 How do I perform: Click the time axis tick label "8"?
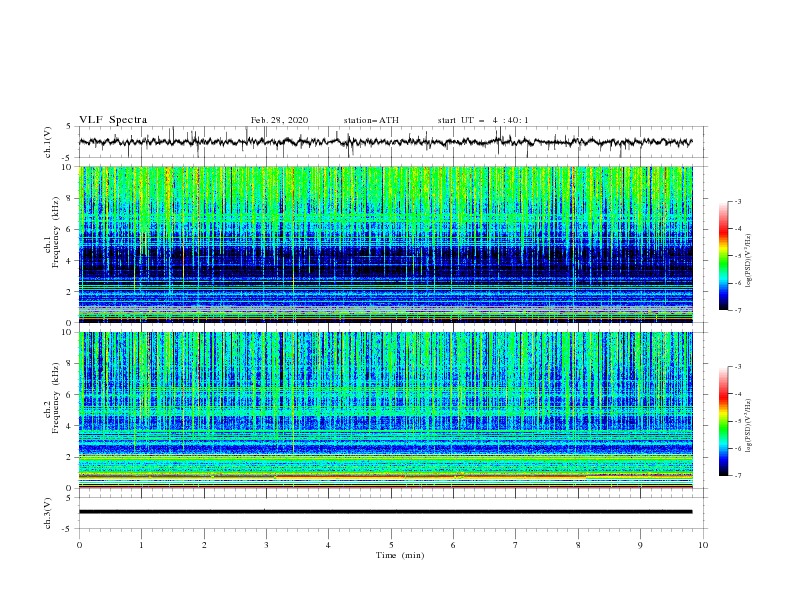578,545
